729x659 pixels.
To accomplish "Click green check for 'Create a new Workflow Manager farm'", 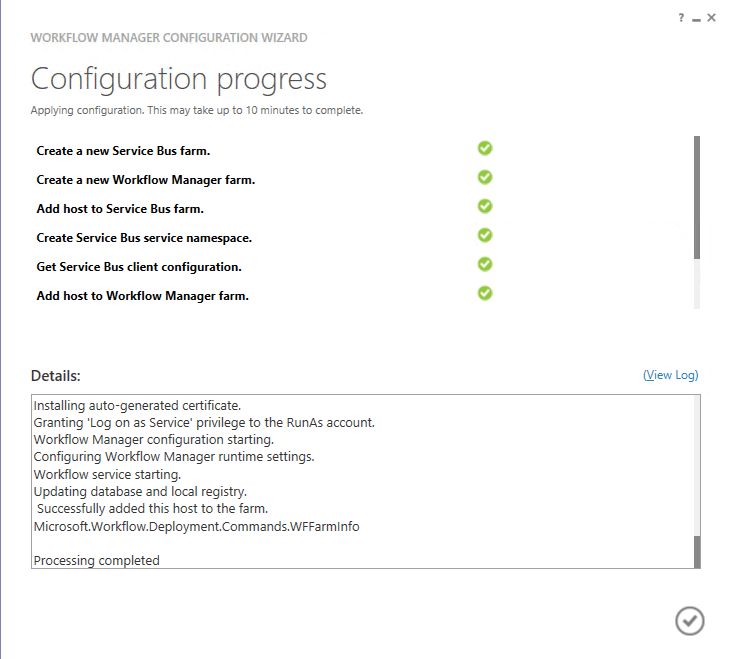I will pyautogui.click(x=485, y=177).
